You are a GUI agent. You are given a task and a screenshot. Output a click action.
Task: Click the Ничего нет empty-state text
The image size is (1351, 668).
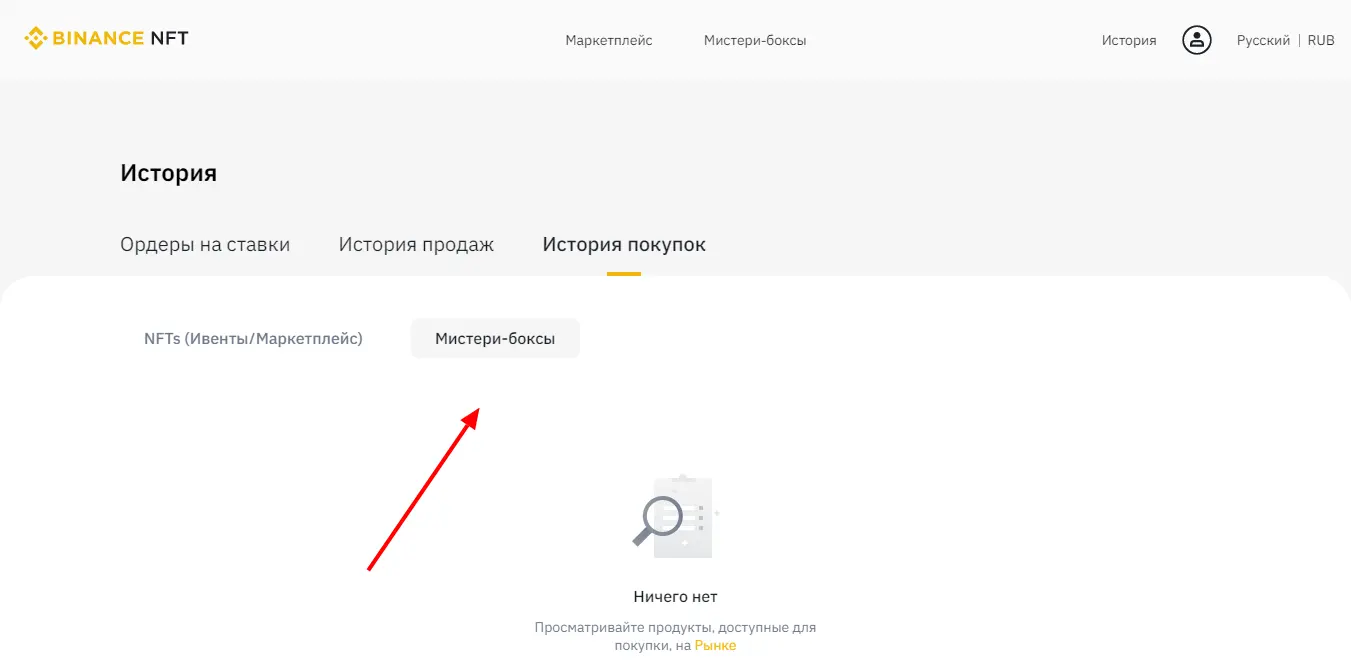(675, 597)
